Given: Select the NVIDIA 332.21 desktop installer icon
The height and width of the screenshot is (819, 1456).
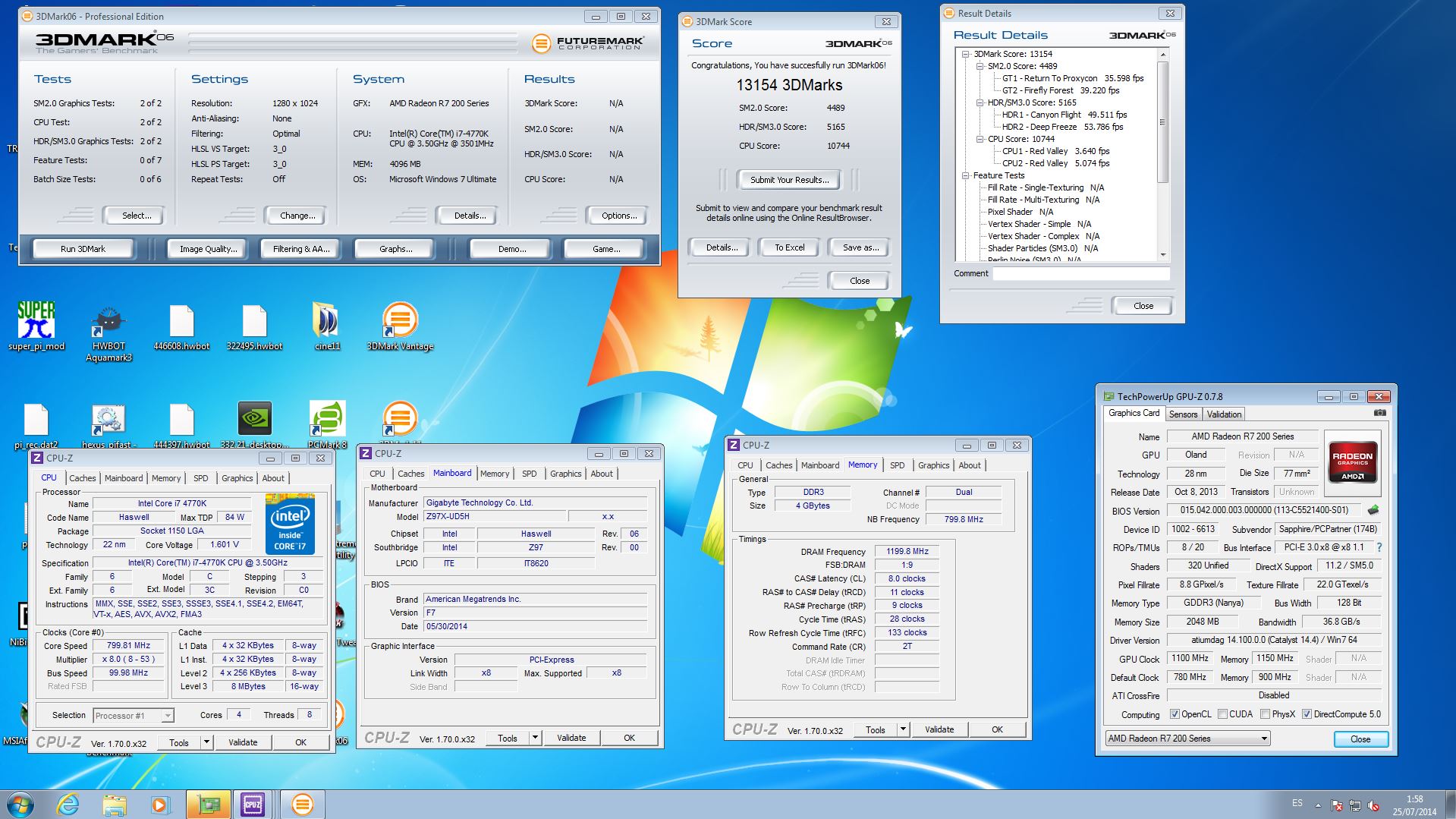Looking at the screenshot, I should 254,425.
